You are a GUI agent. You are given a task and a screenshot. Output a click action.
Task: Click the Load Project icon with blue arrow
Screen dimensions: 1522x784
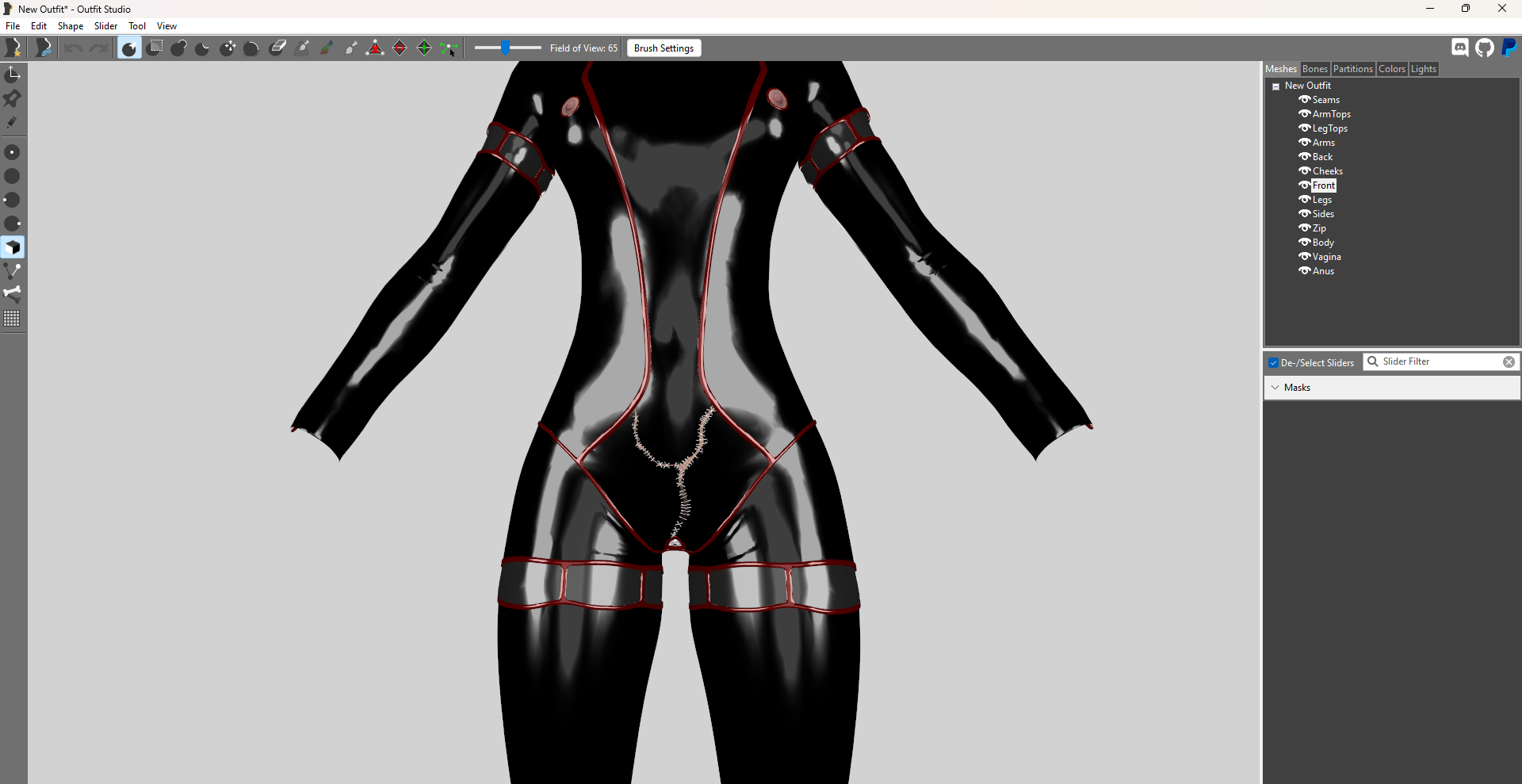tap(44, 48)
